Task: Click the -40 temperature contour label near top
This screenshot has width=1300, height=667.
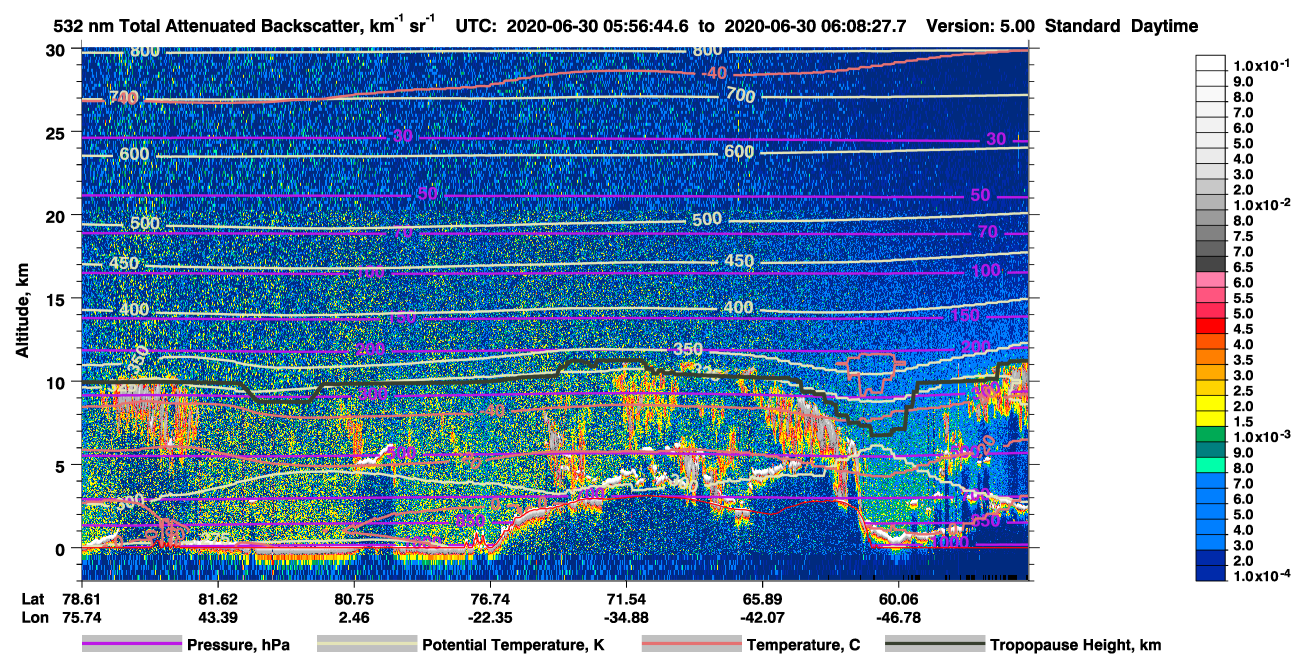Action: tap(714, 74)
